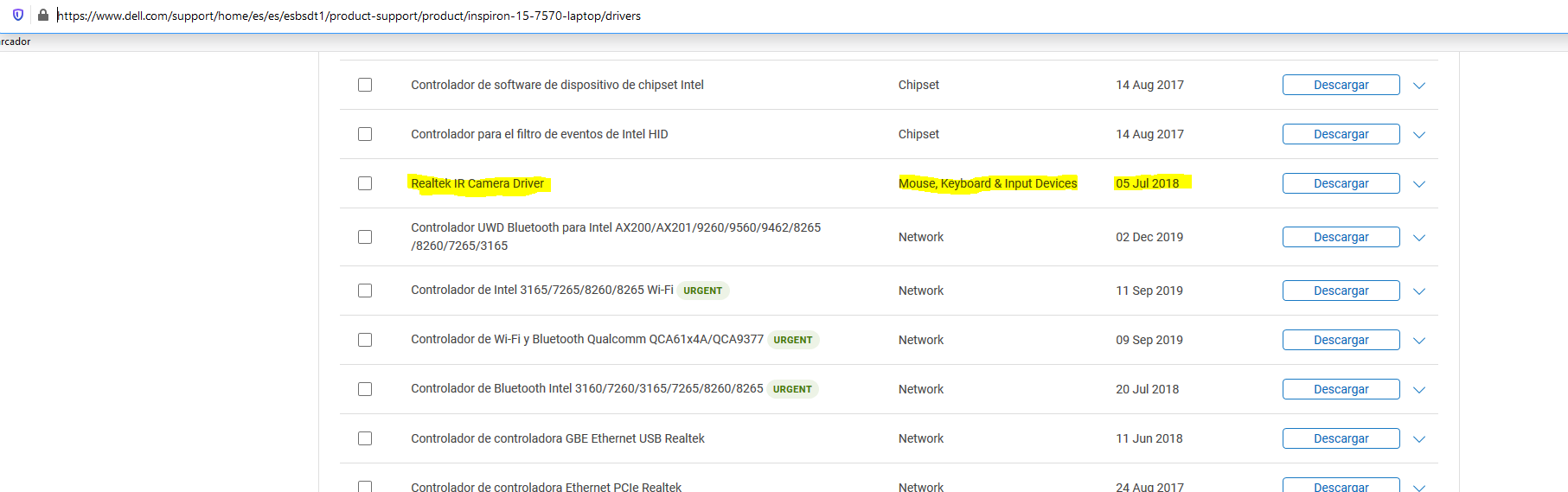1568x492 pixels.
Task: Tick the Realtek IR Camera Driver checkbox
Action: tap(365, 183)
